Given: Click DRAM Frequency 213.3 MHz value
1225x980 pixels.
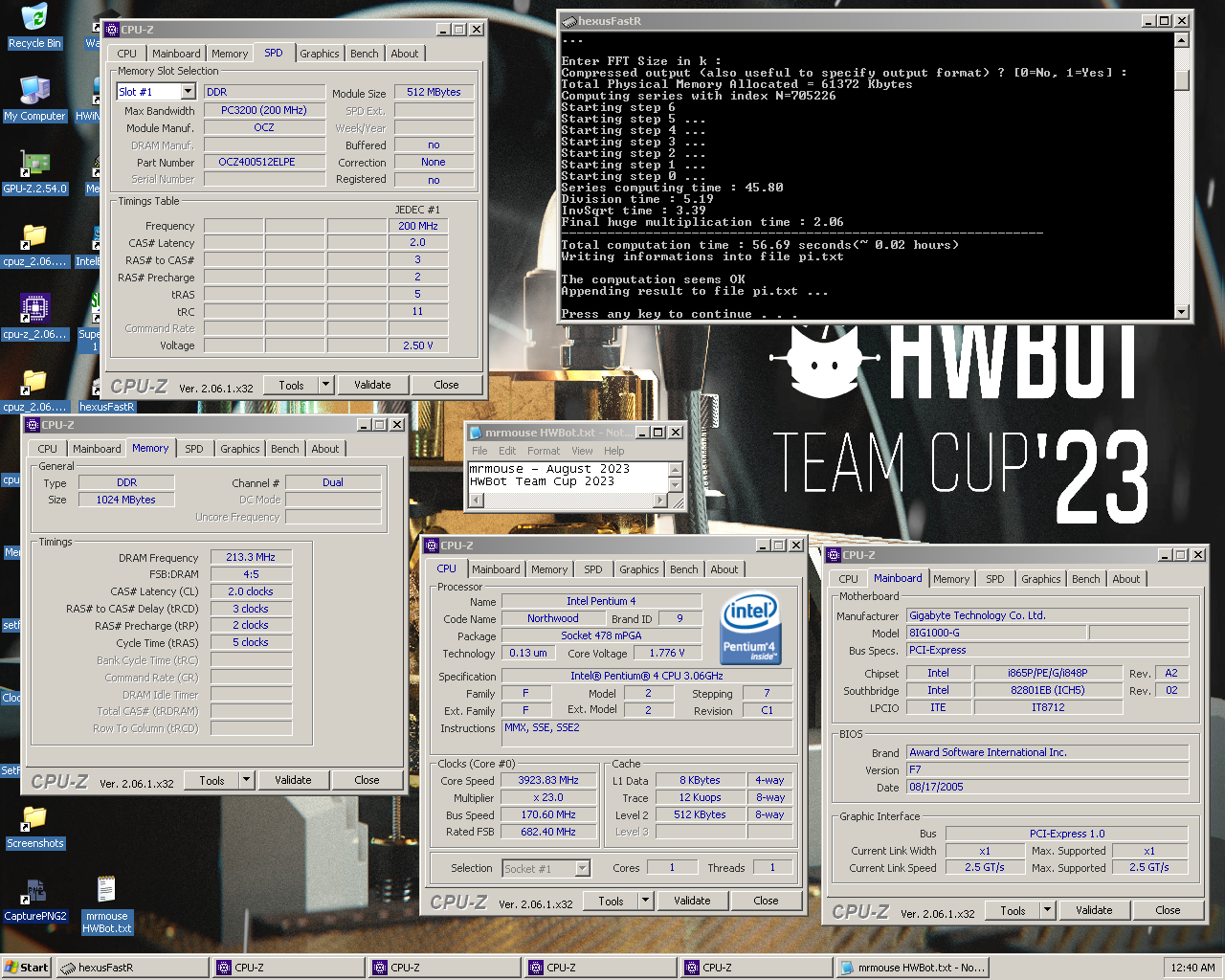Looking at the screenshot, I should pos(251,557).
